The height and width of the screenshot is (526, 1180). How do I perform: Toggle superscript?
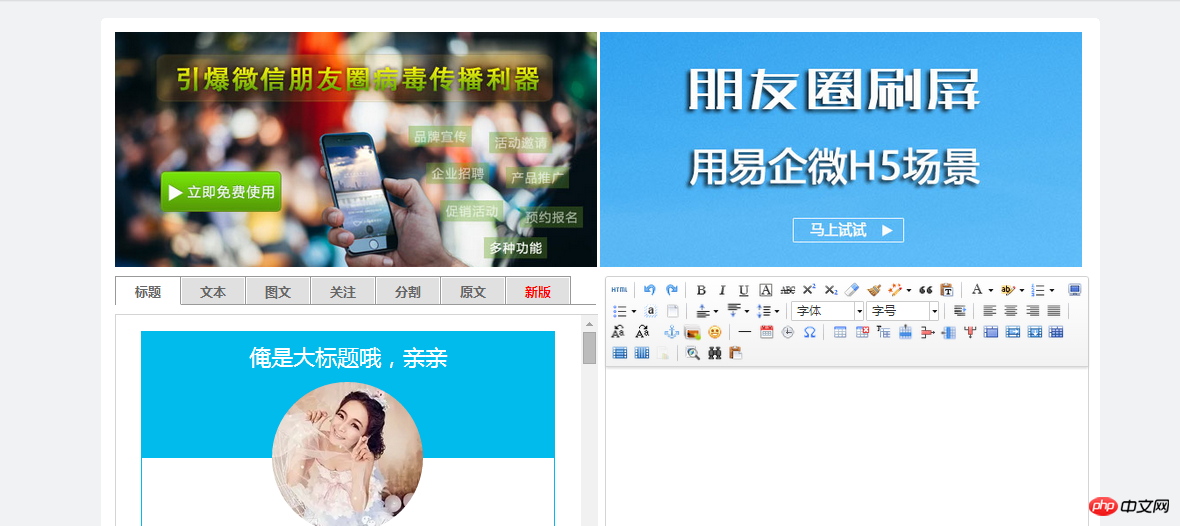point(809,290)
